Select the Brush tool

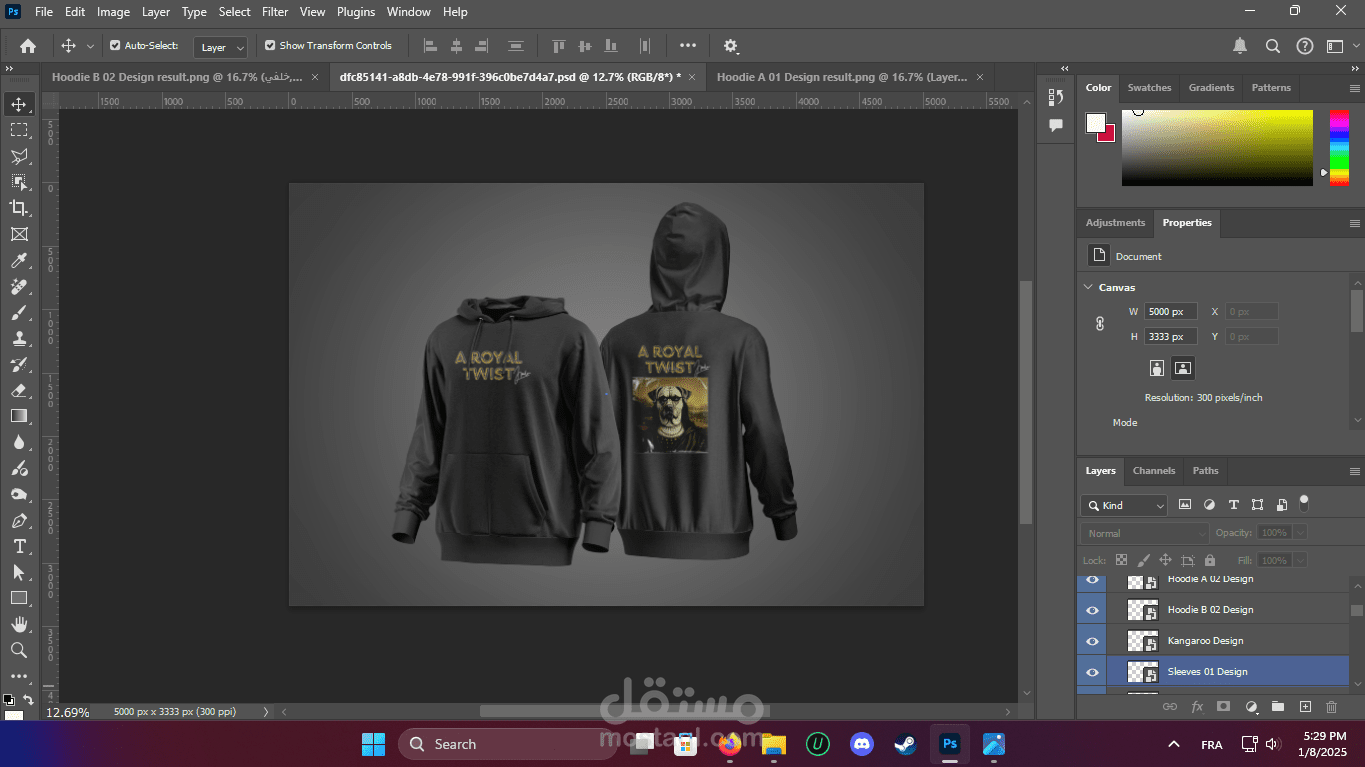tap(19, 313)
